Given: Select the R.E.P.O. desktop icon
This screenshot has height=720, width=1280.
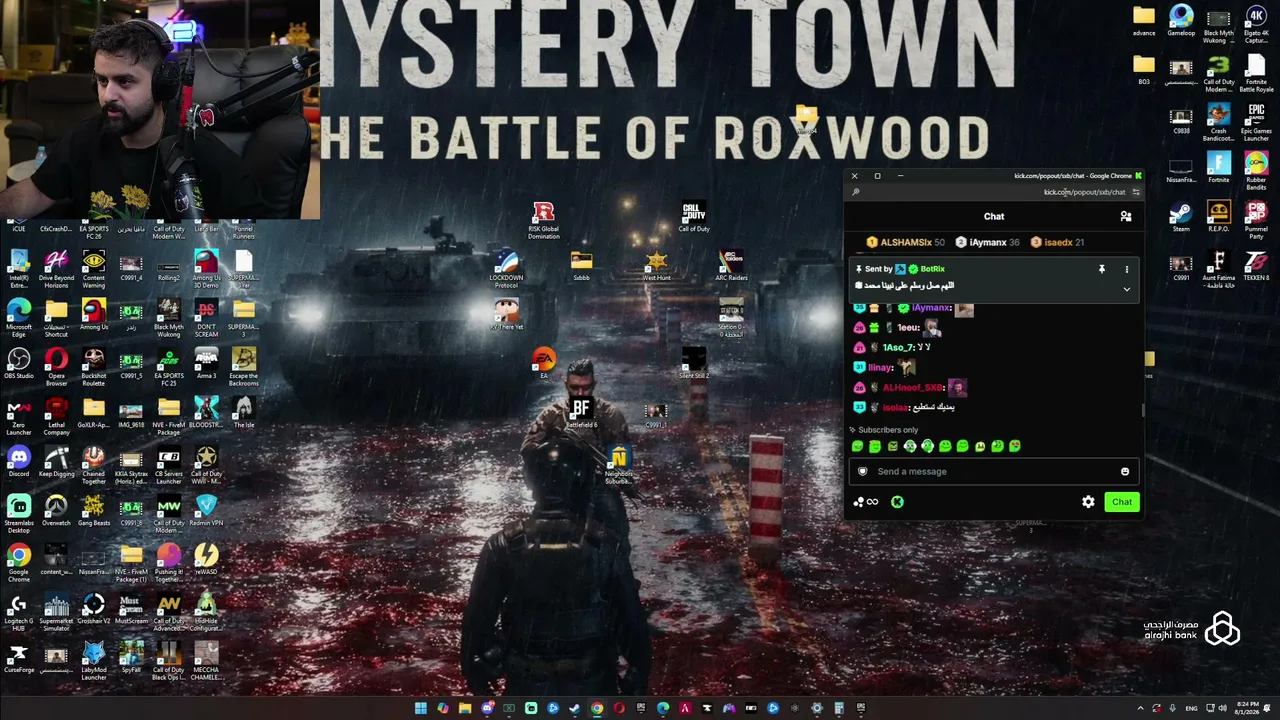Looking at the screenshot, I should coord(1218,216).
